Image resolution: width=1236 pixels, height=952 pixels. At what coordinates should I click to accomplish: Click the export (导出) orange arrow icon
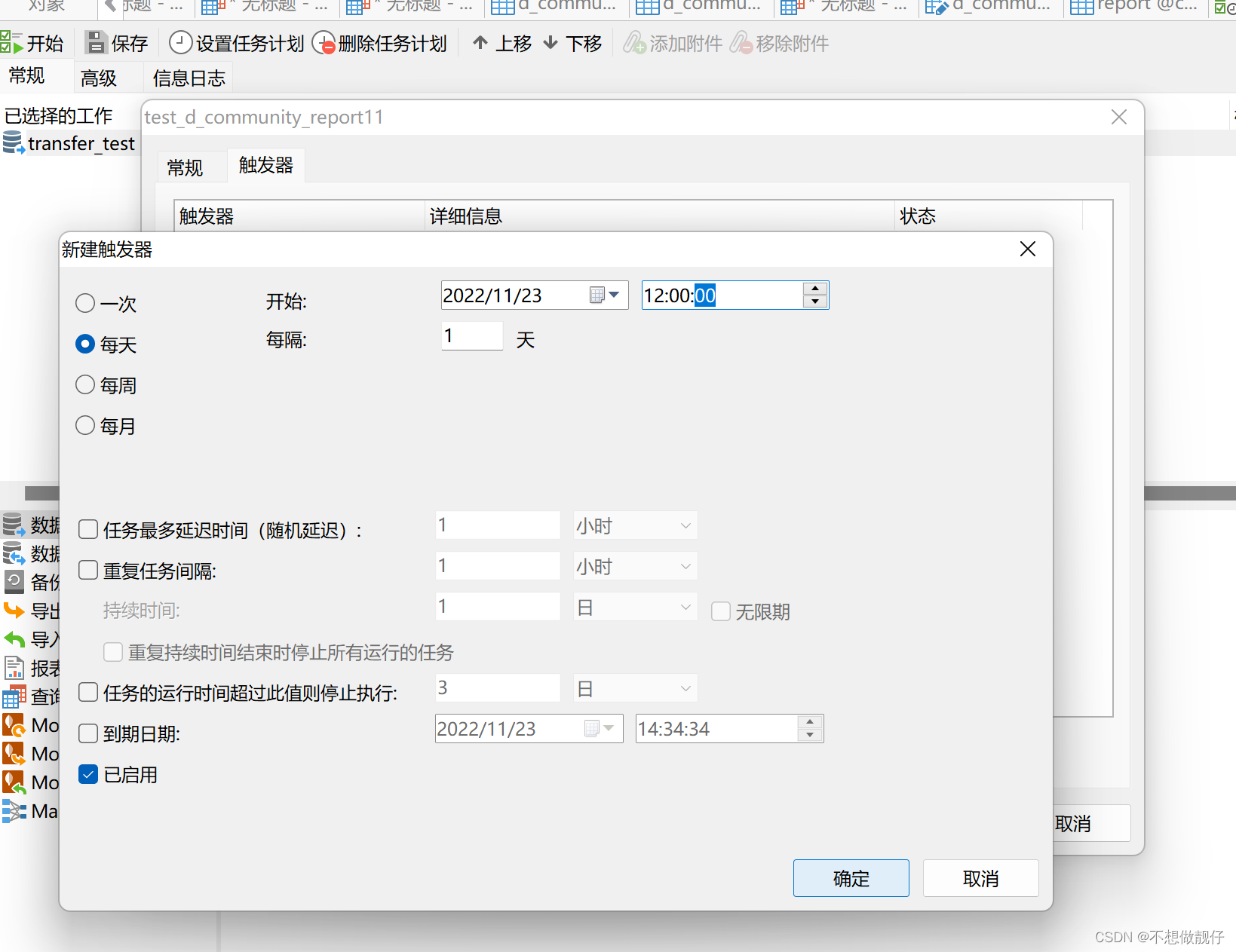14,610
